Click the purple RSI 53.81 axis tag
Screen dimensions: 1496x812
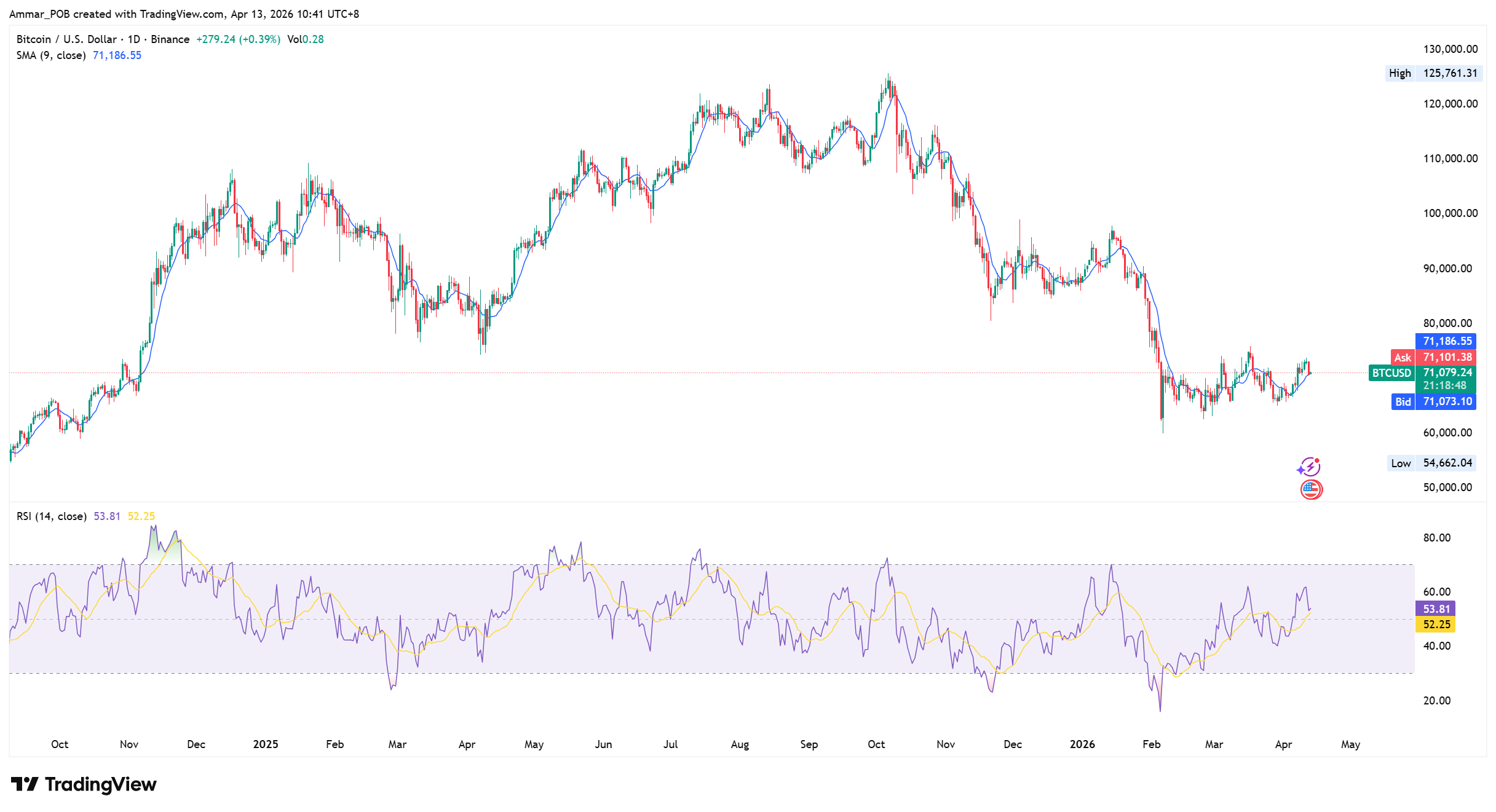(x=1436, y=609)
